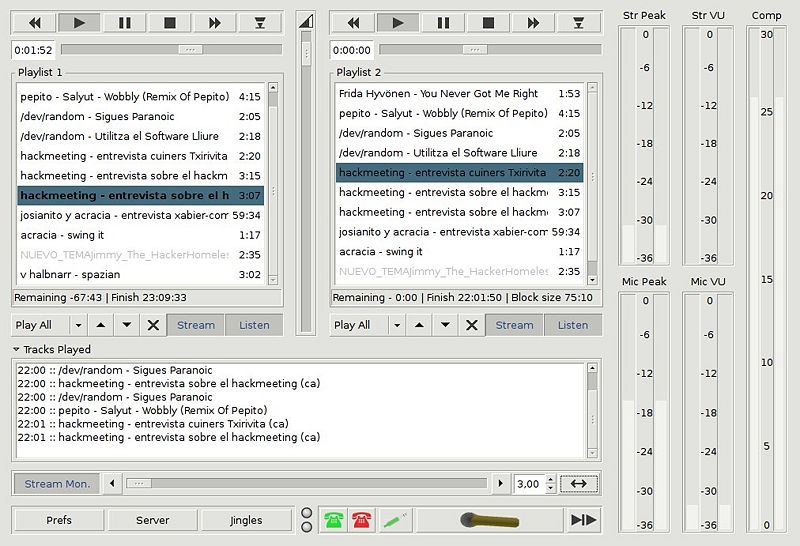Click the vertical volume fader between players
The image size is (800, 546).
[x=306, y=53]
